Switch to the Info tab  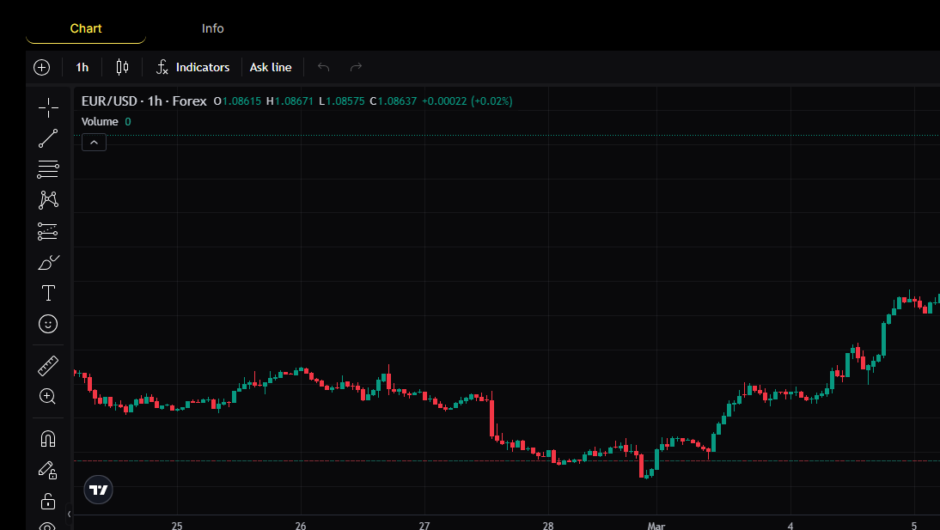212,28
